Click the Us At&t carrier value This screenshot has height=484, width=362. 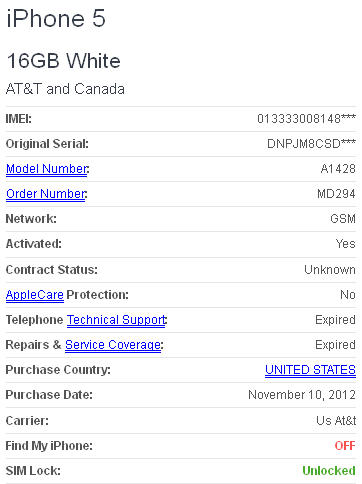(336, 420)
